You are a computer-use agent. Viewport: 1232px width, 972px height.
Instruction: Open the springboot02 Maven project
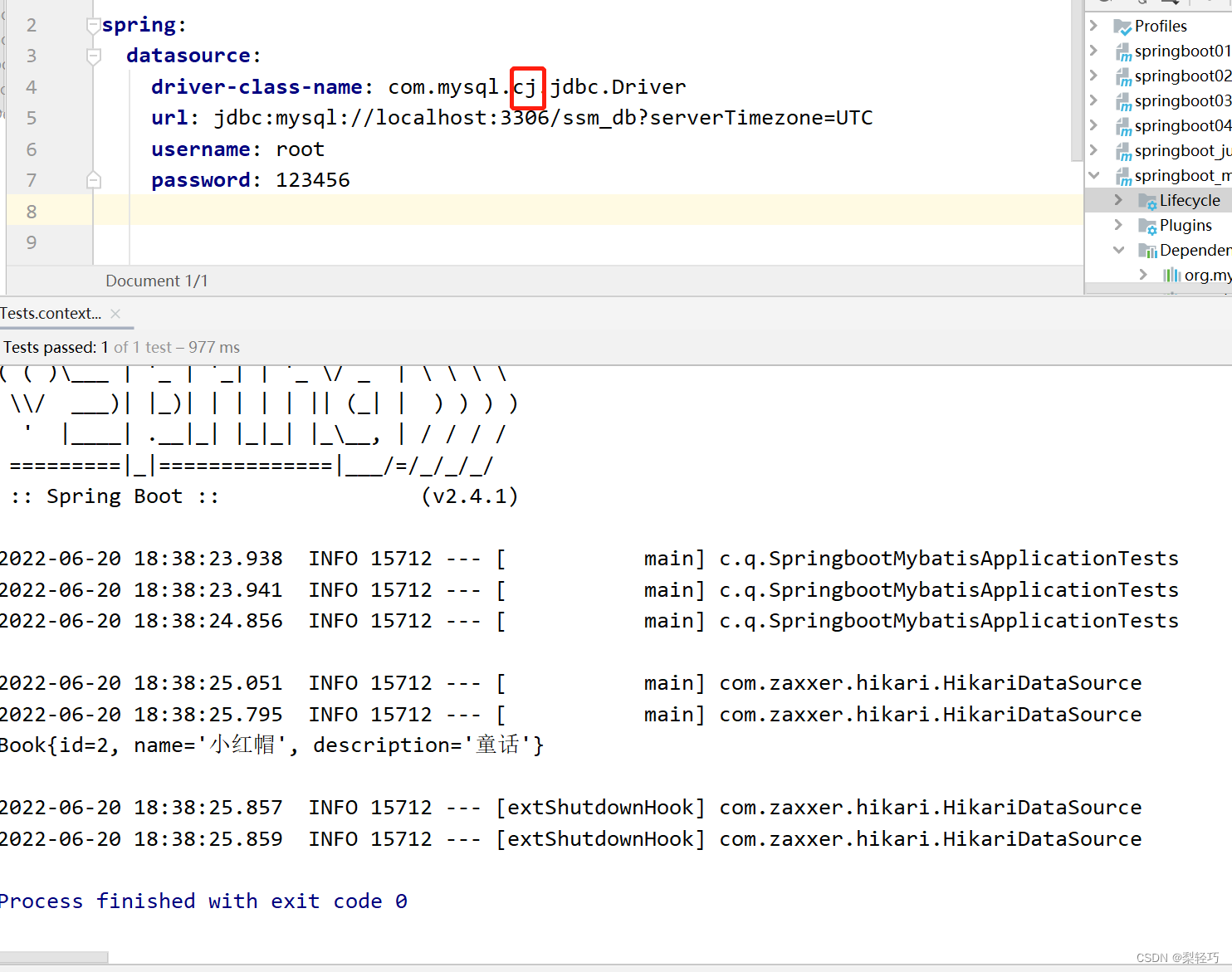point(1181,76)
